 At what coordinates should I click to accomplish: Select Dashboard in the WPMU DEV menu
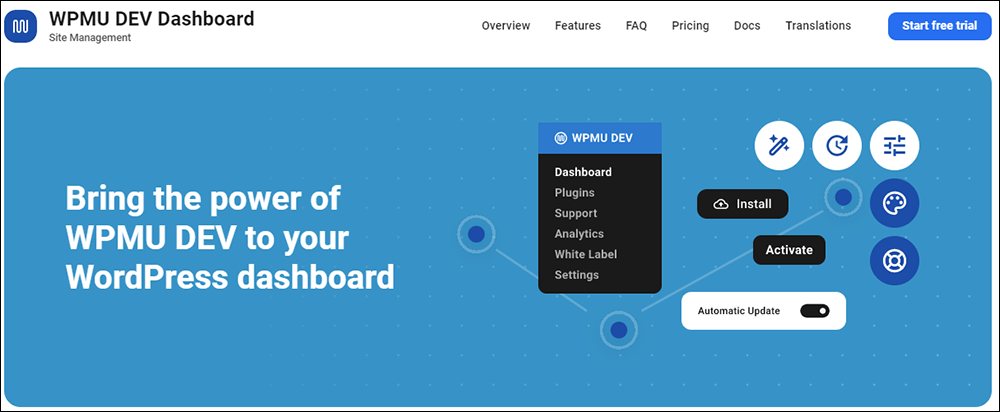pyautogui.click(x=583, y=172)
